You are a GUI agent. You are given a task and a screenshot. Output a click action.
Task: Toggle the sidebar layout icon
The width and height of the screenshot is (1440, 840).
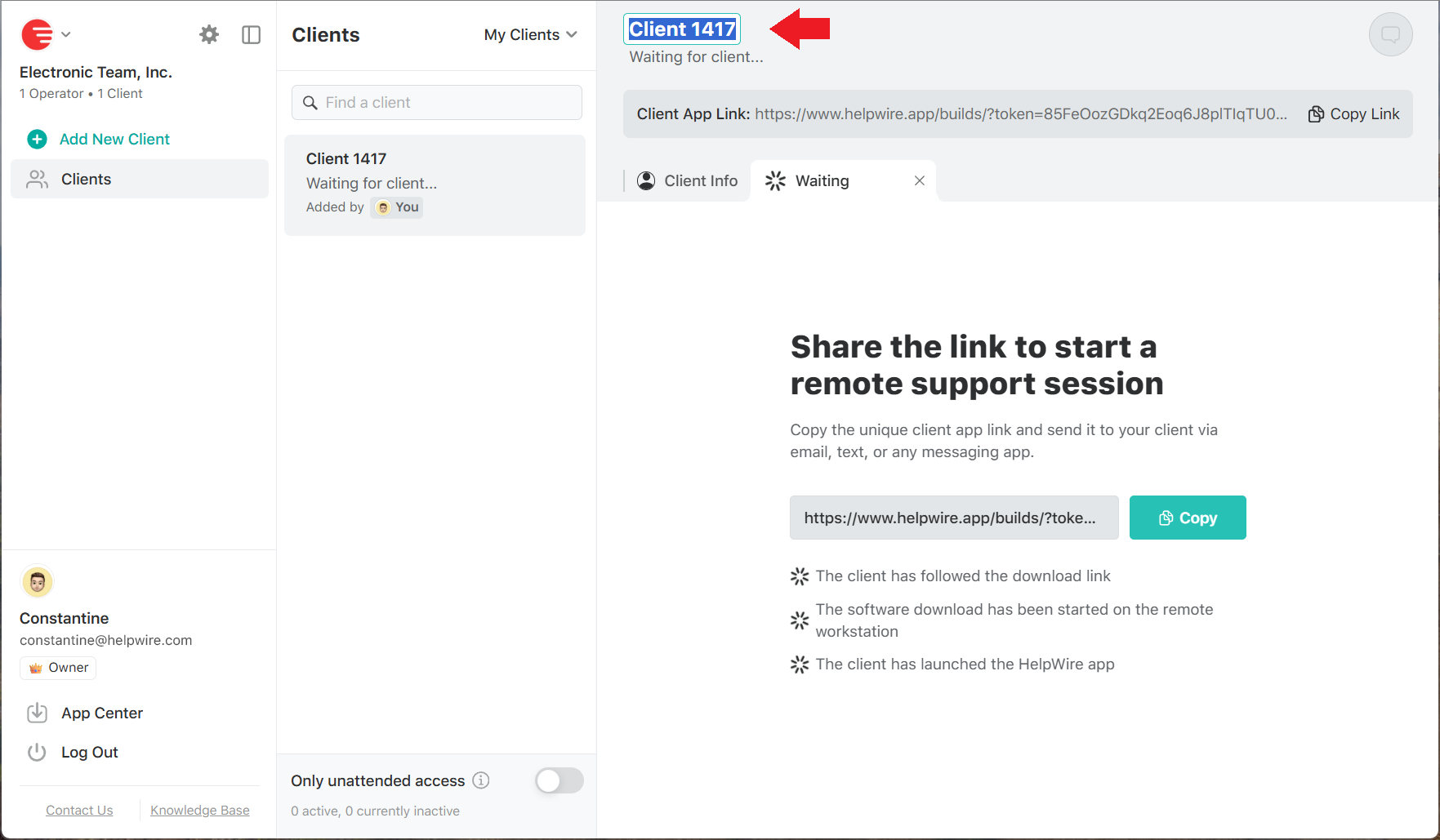tap(251, 34)
